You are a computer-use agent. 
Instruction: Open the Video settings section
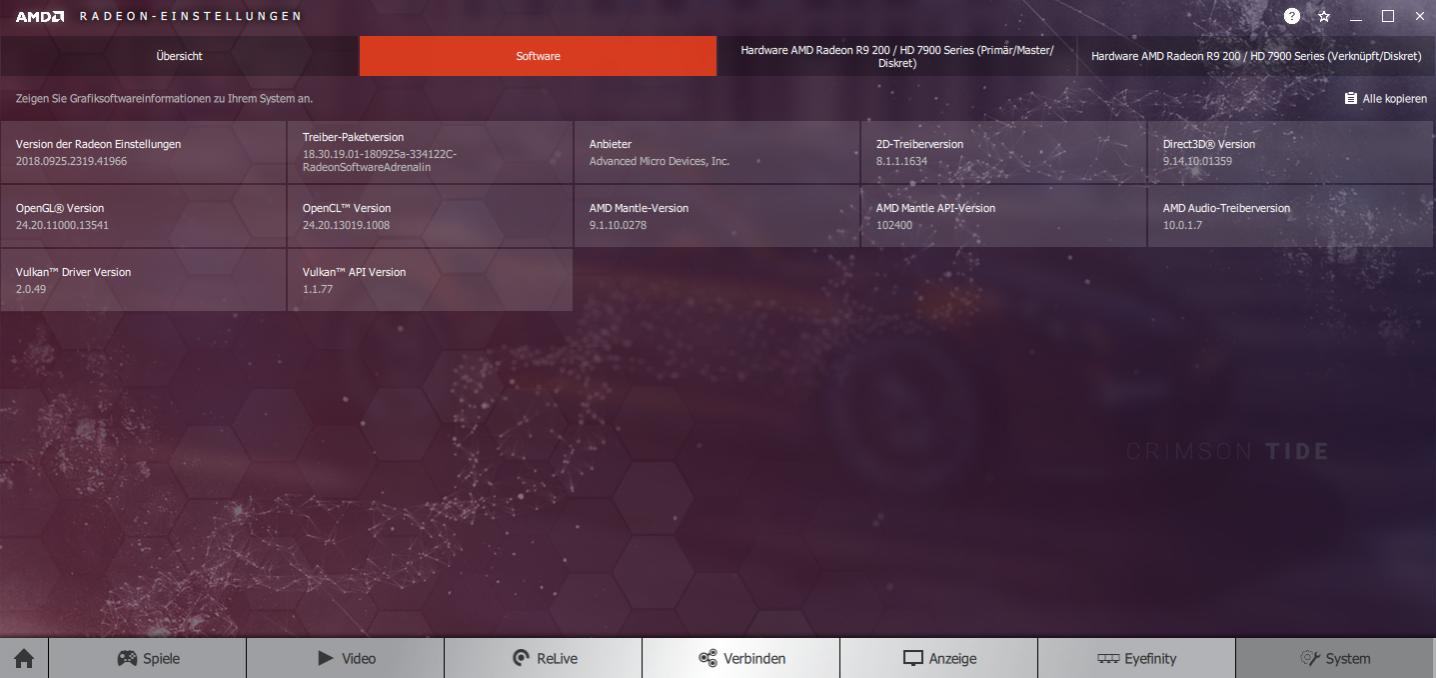click(346, 658)
